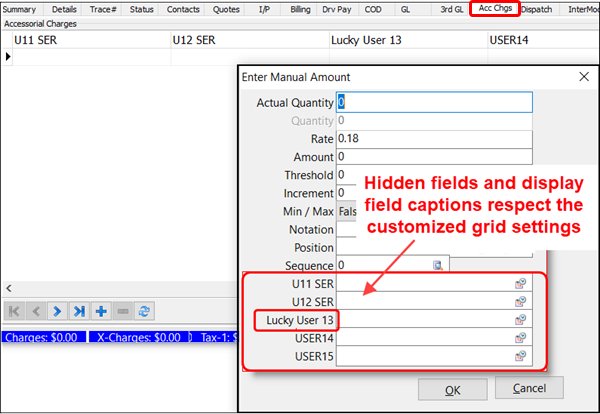Open the Contacts tab

(x=183, y=9)
